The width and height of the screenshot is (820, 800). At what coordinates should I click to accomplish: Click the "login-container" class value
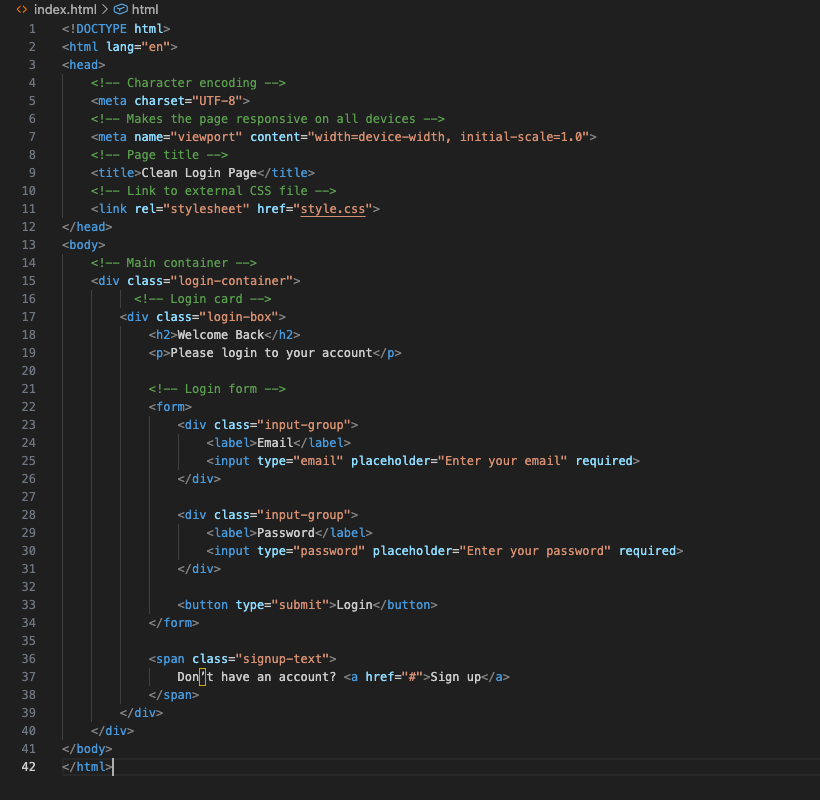pos(232,281)
